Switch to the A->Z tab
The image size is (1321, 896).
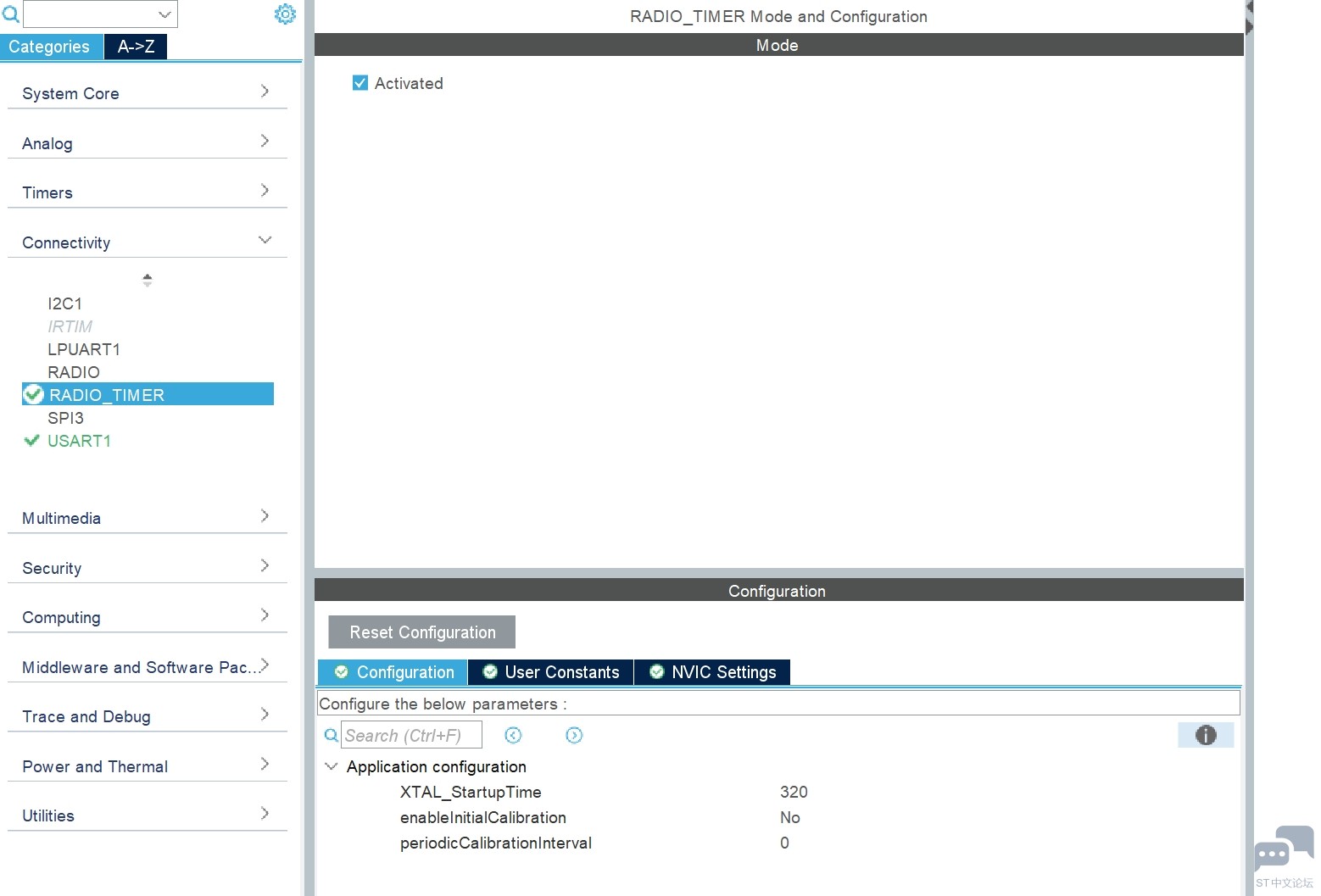[136, 47]
